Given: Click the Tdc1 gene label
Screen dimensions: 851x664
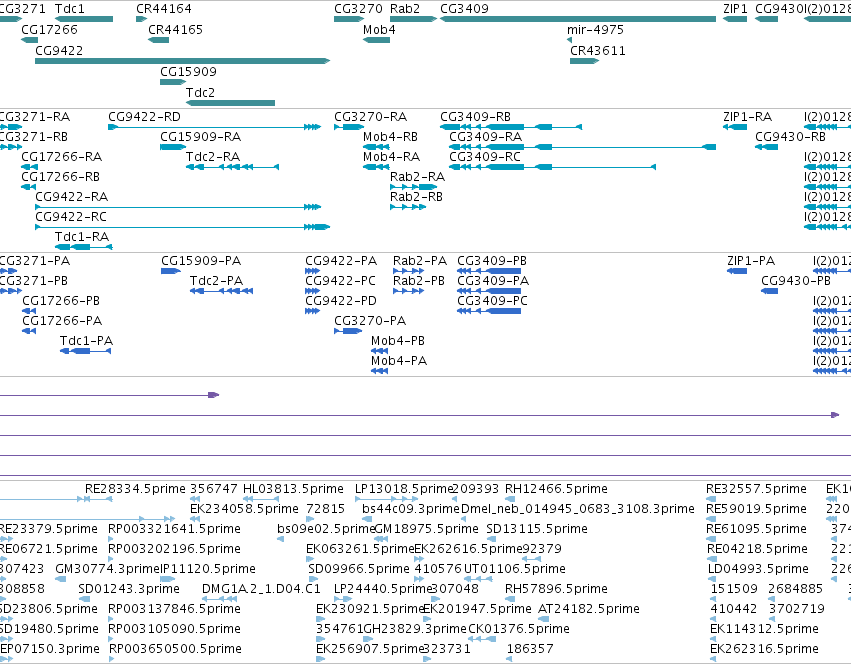Looking at the screenshot, I should click(x=70, y=9).
